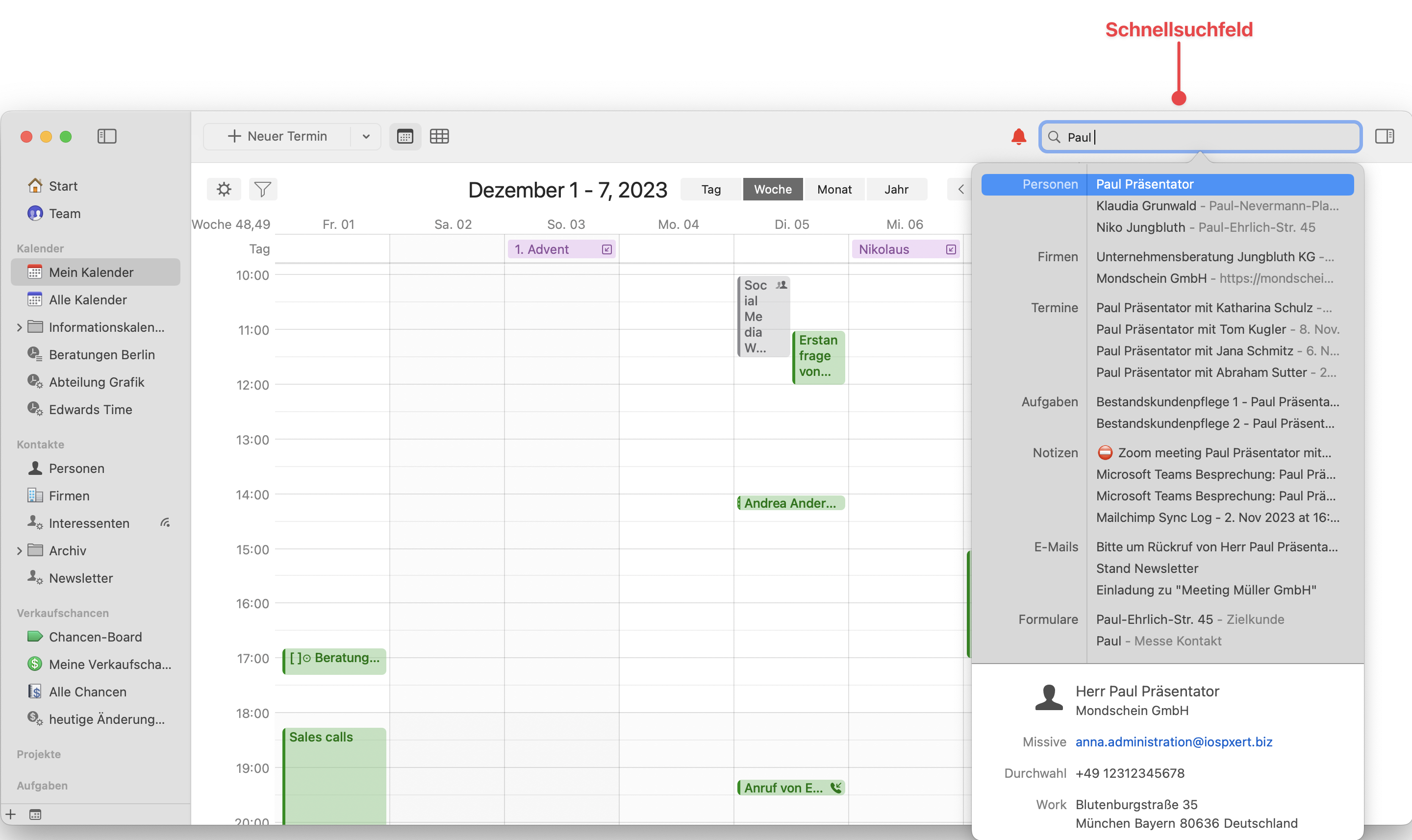
Task: Toggle the left sidebar visibility
Action: coord(106,136)
